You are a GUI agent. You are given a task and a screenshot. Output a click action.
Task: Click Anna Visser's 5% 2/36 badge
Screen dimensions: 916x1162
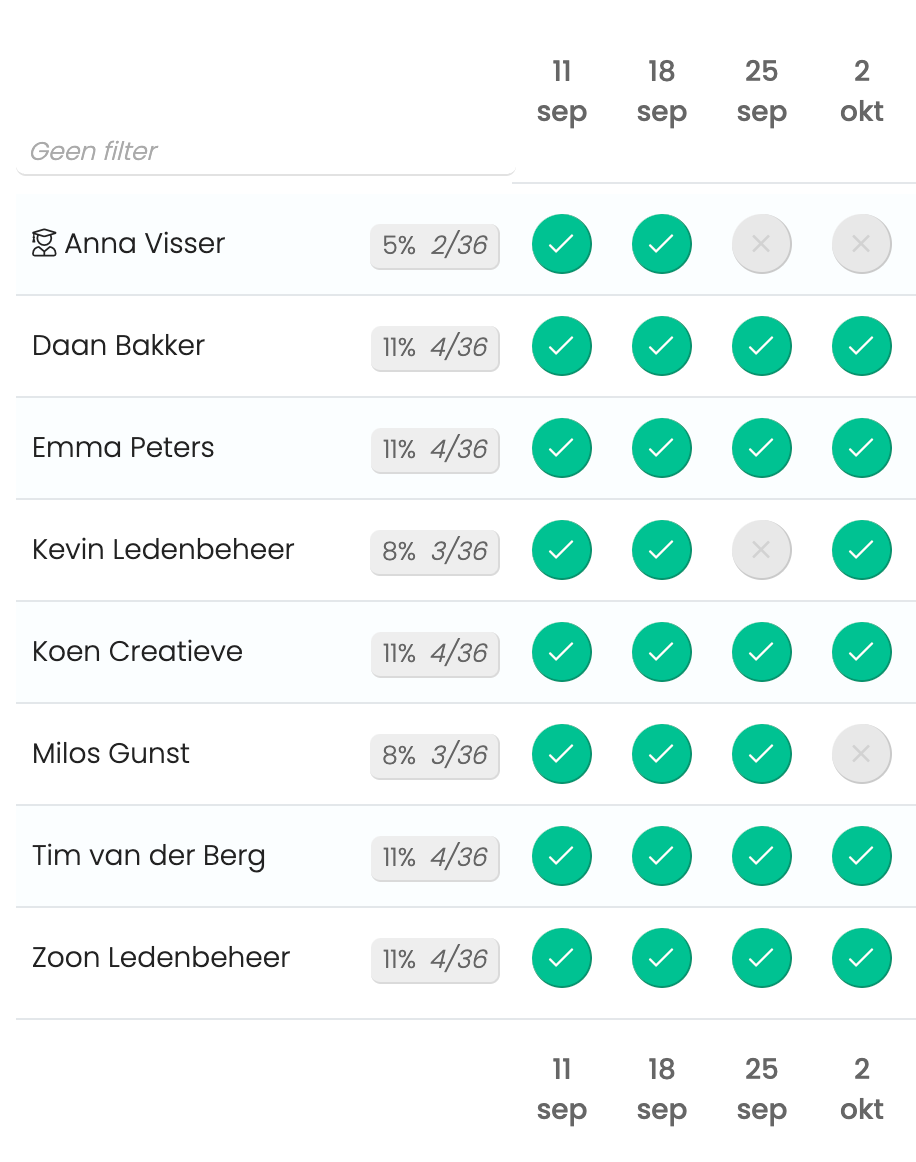coord(435,245)
